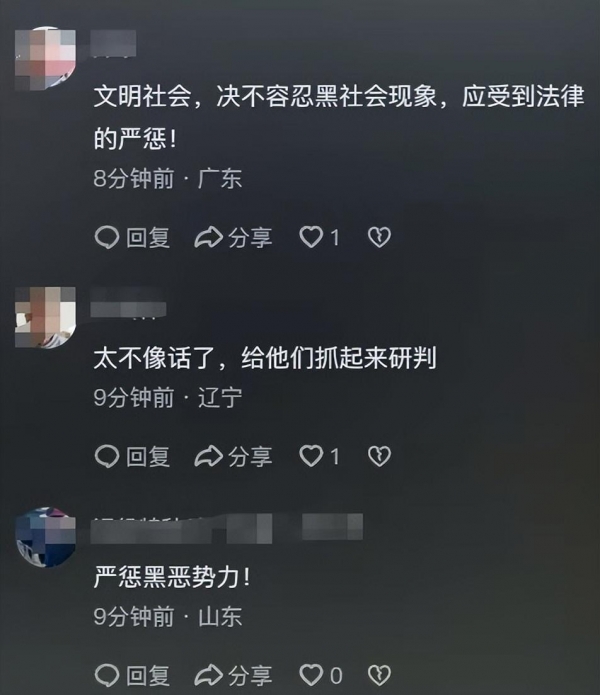The width and height of the screenshot is (600, 695).
Task: Dislike the Liaoning comment with broken heart
Action: (x=379, y=456)
